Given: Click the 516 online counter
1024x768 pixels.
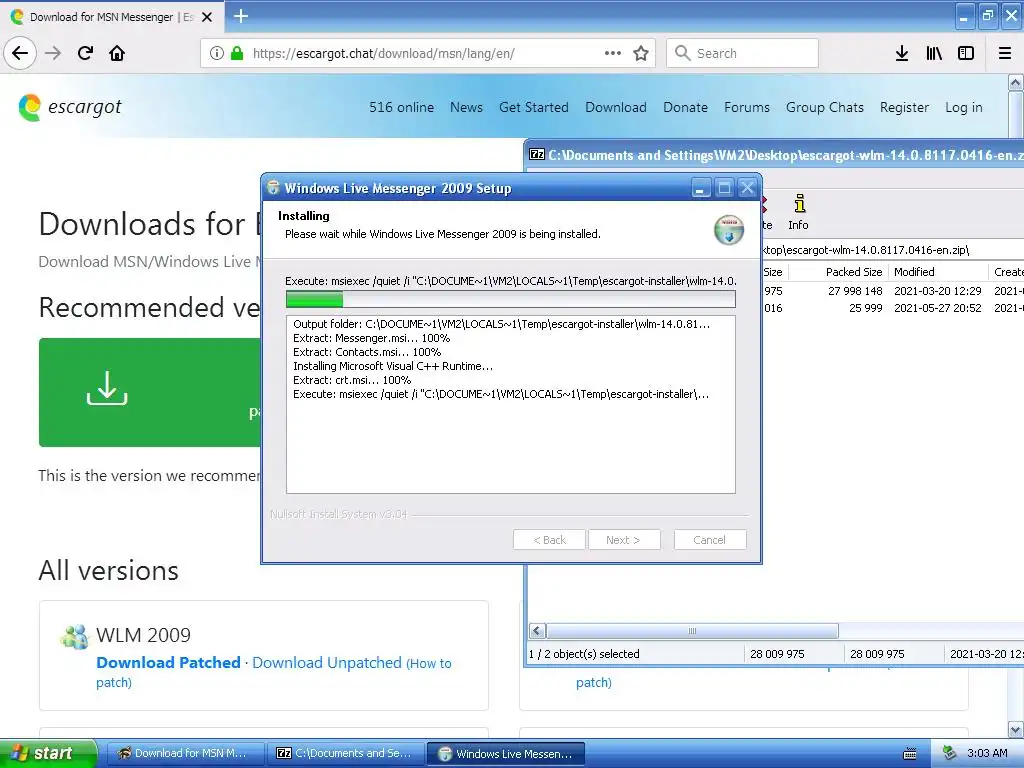Looking at the screenshot, I should (x=401, y=107).
